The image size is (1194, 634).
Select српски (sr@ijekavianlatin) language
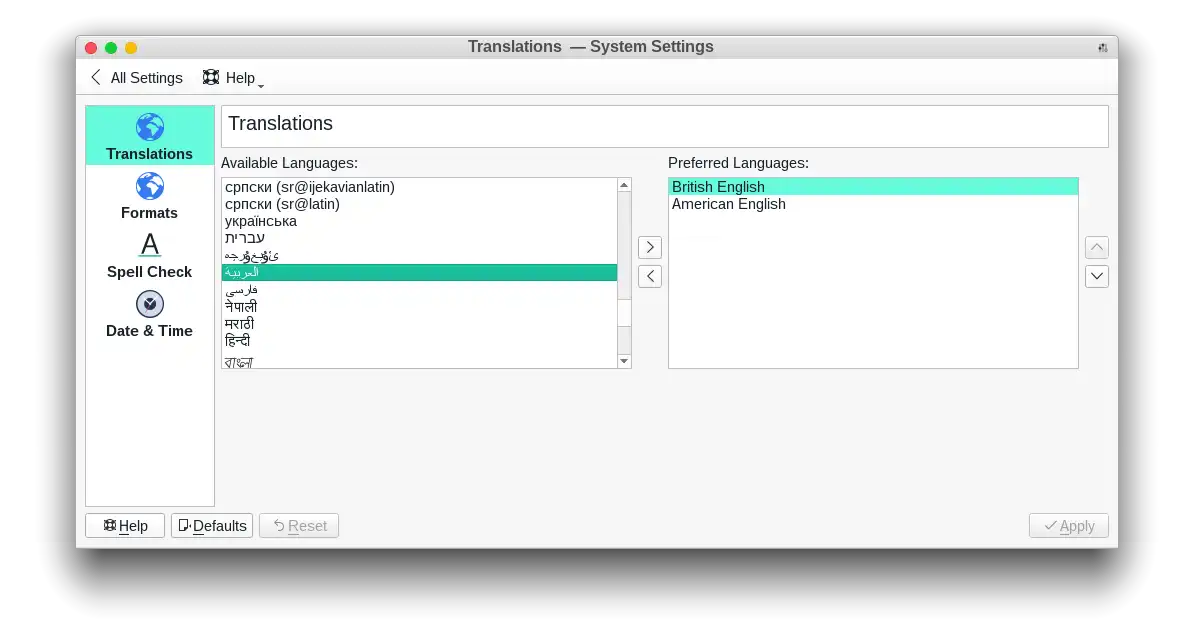pyautogui.click(x=419, y=186)
